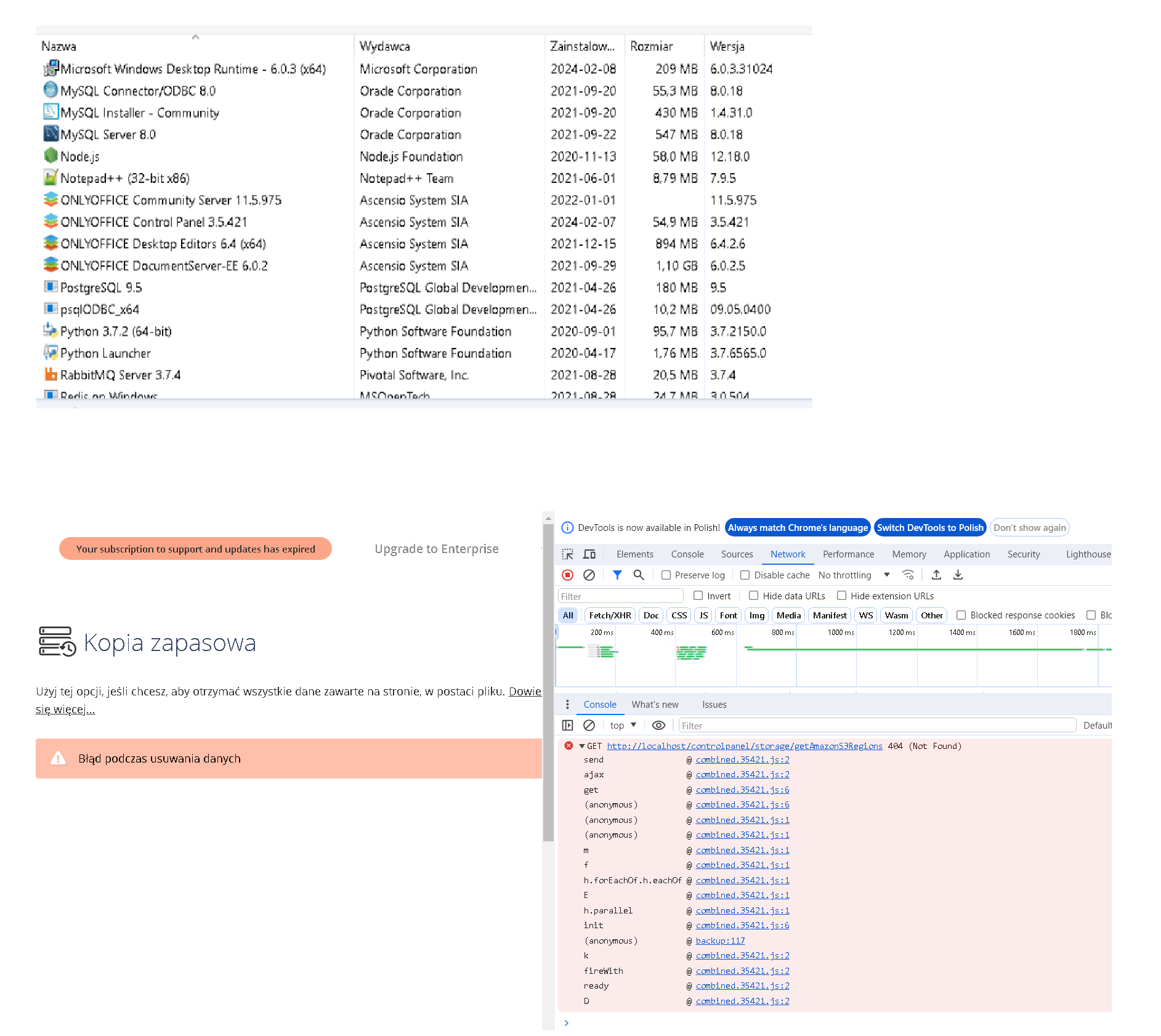Sort by the Wydawca column header
The image size is (1161, 1036).
pos(450,46)
